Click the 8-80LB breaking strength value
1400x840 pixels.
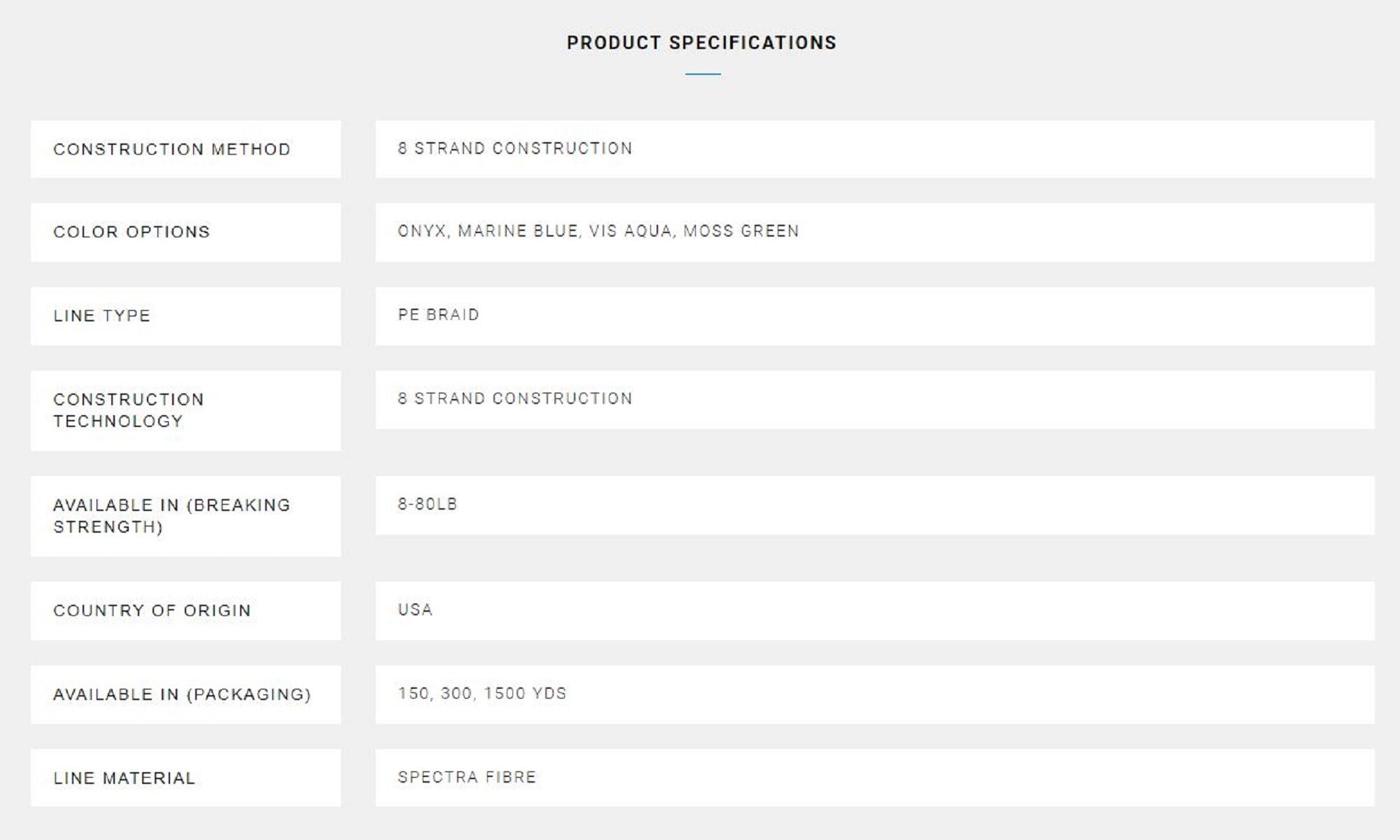428,504
